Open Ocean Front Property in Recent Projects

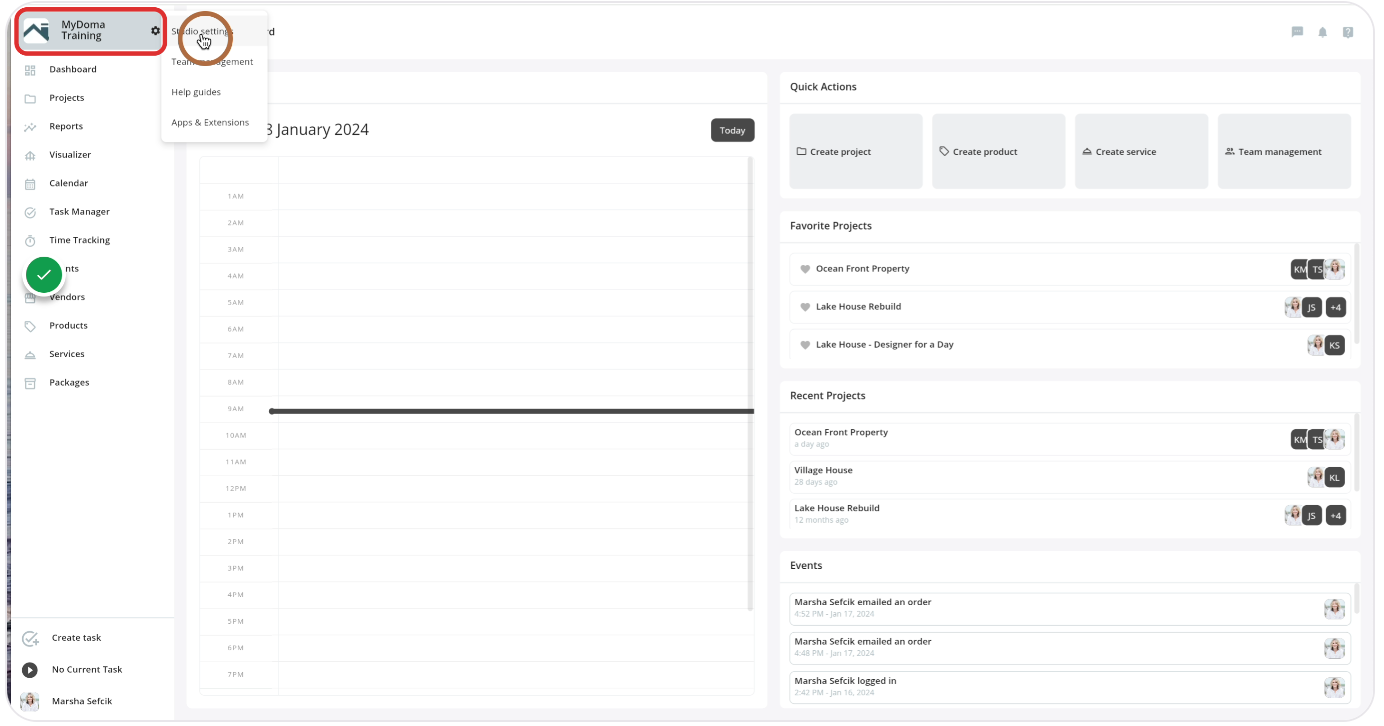[x=1070, y=439]
